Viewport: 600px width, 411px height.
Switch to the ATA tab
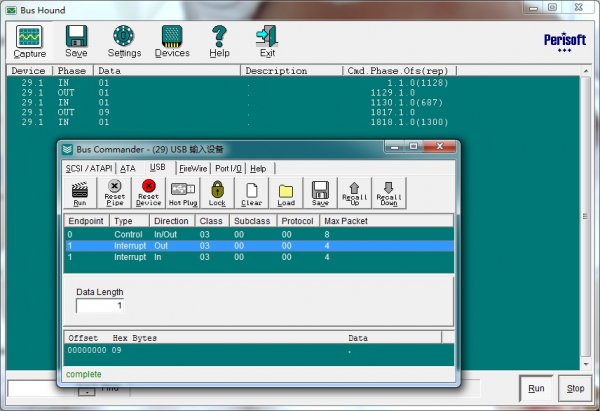coord(128,168)
